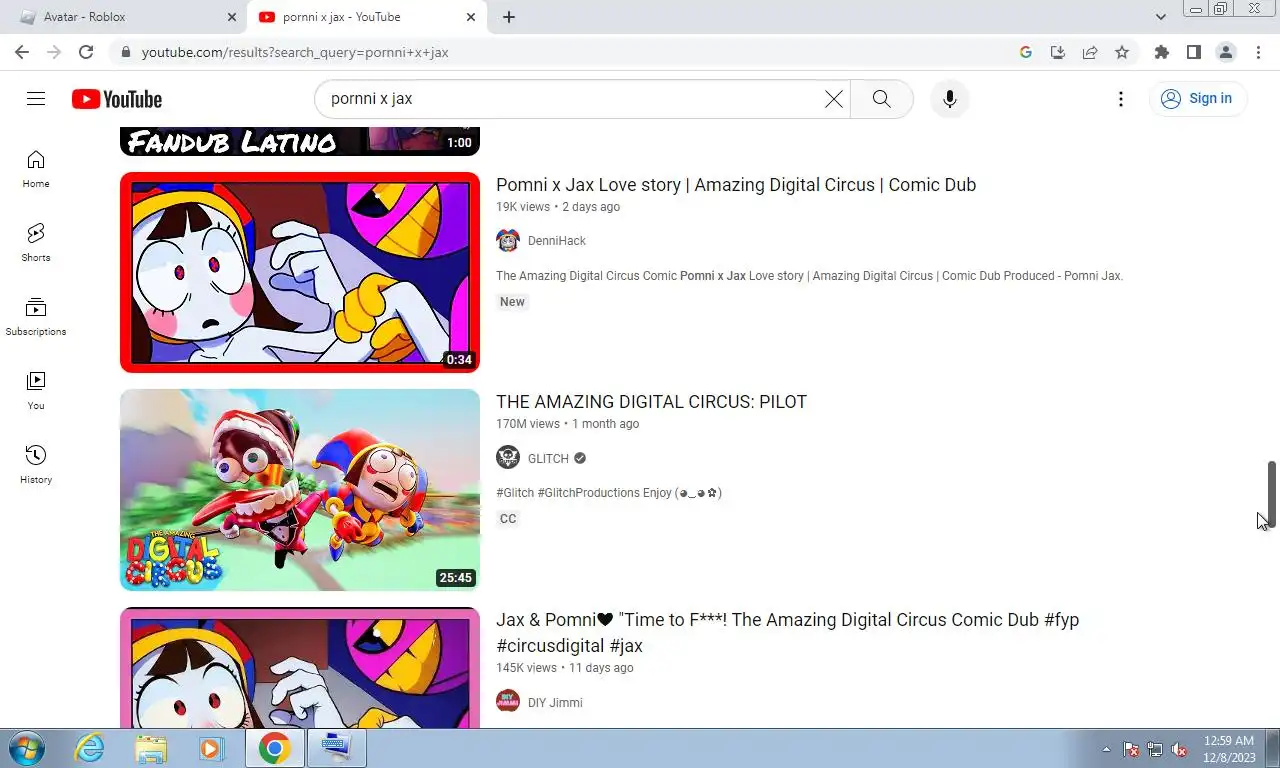Image resolution: width=1280 pixels, height=768 pixels.
Task: Reload the page
Action: 86,52
